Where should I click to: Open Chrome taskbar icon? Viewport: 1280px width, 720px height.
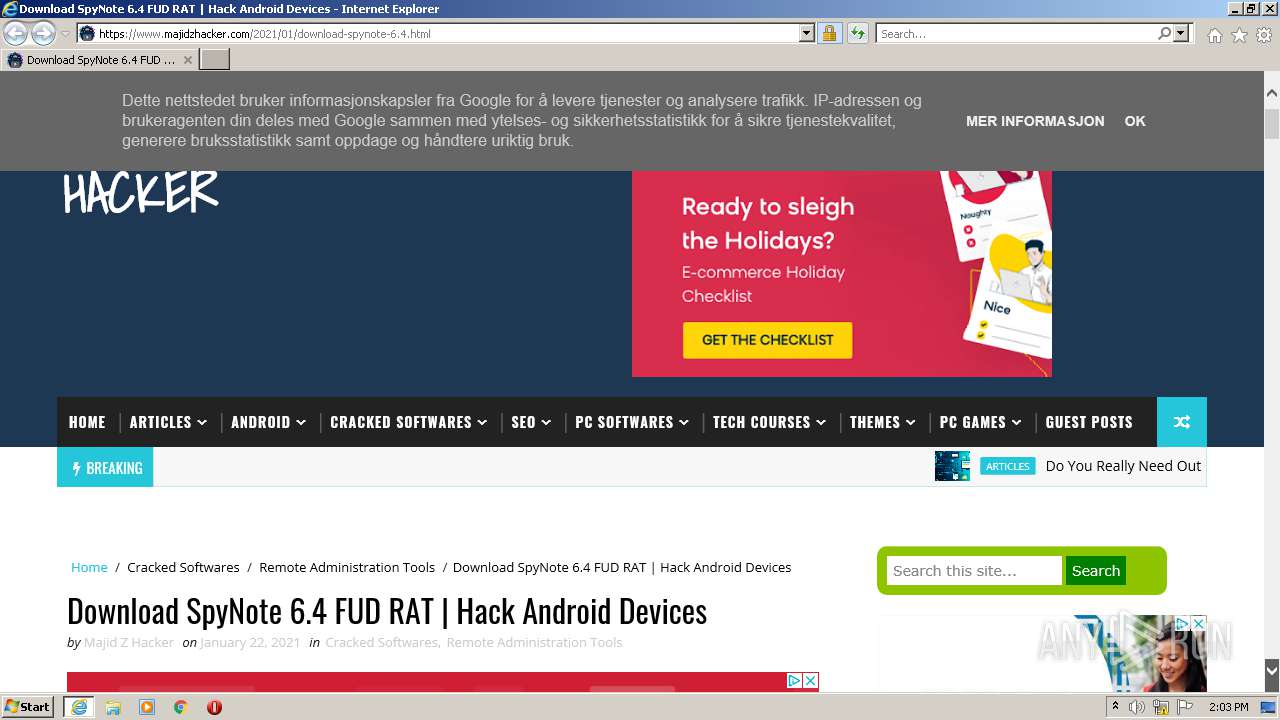(x=181, y=707)
